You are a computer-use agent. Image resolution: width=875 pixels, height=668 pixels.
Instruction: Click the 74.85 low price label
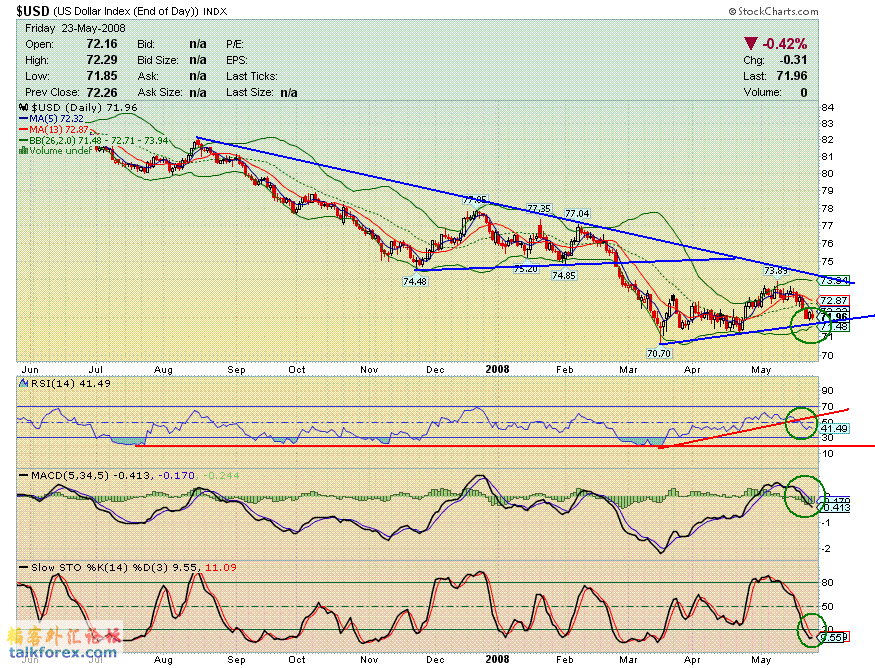(x=564, y=275)
